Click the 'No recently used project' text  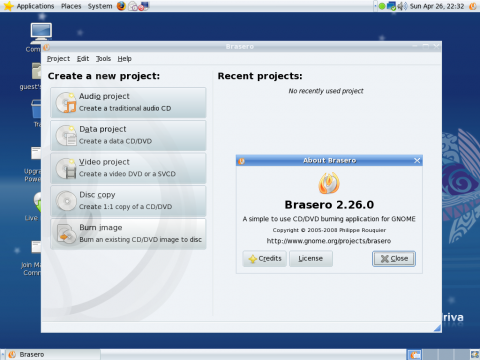(326, 91)
